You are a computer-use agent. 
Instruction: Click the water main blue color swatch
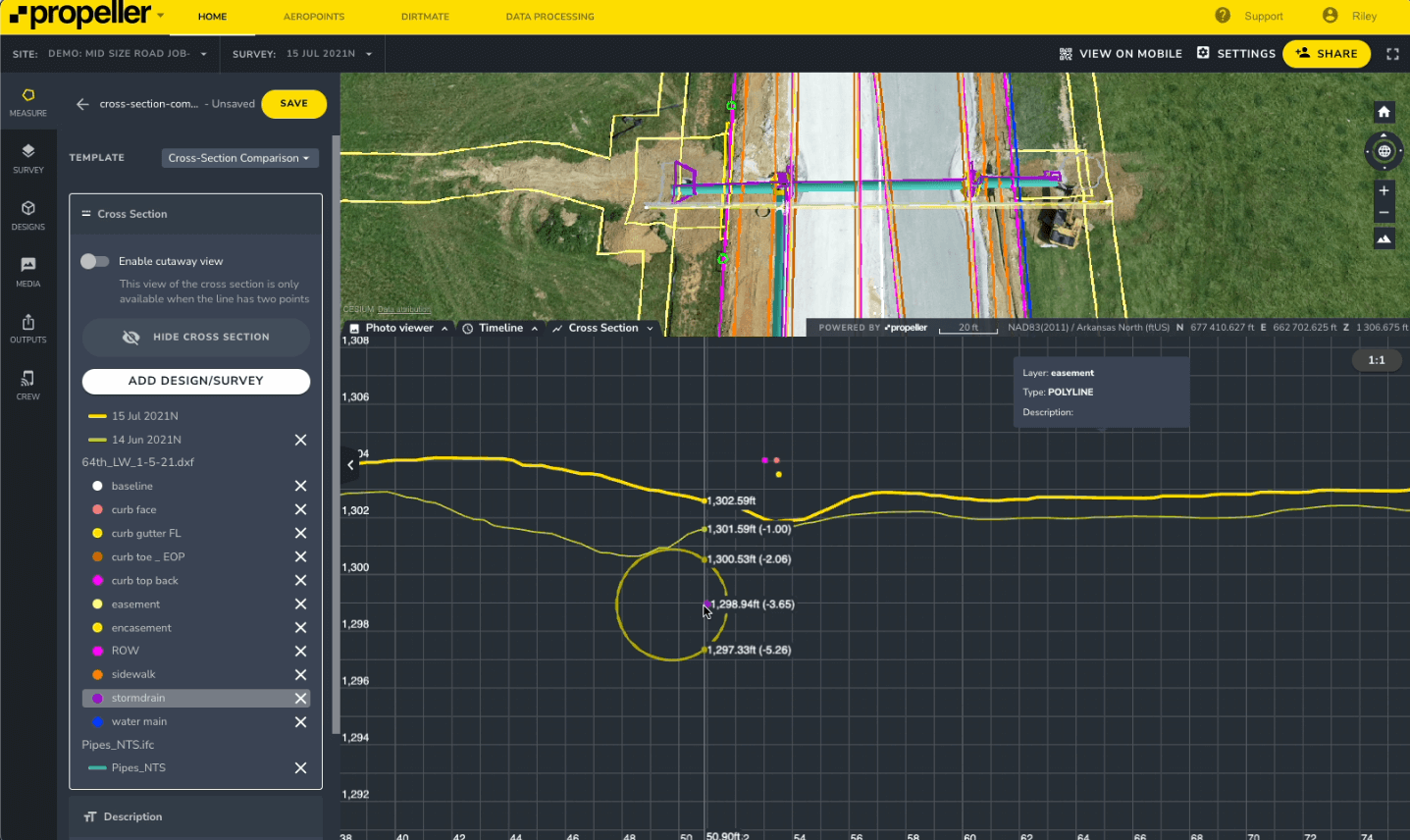[x=97, y=721]
